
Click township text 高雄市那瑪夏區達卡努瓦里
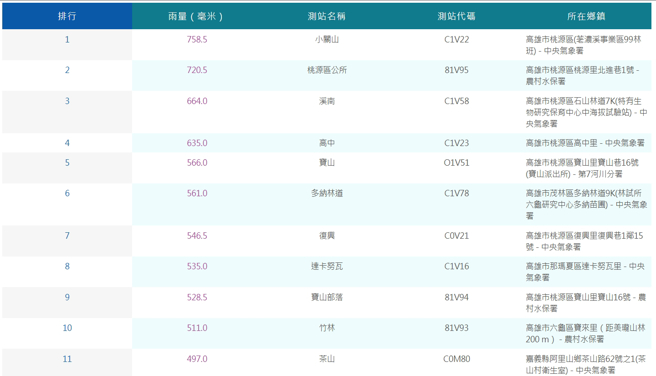click(573, 266)
